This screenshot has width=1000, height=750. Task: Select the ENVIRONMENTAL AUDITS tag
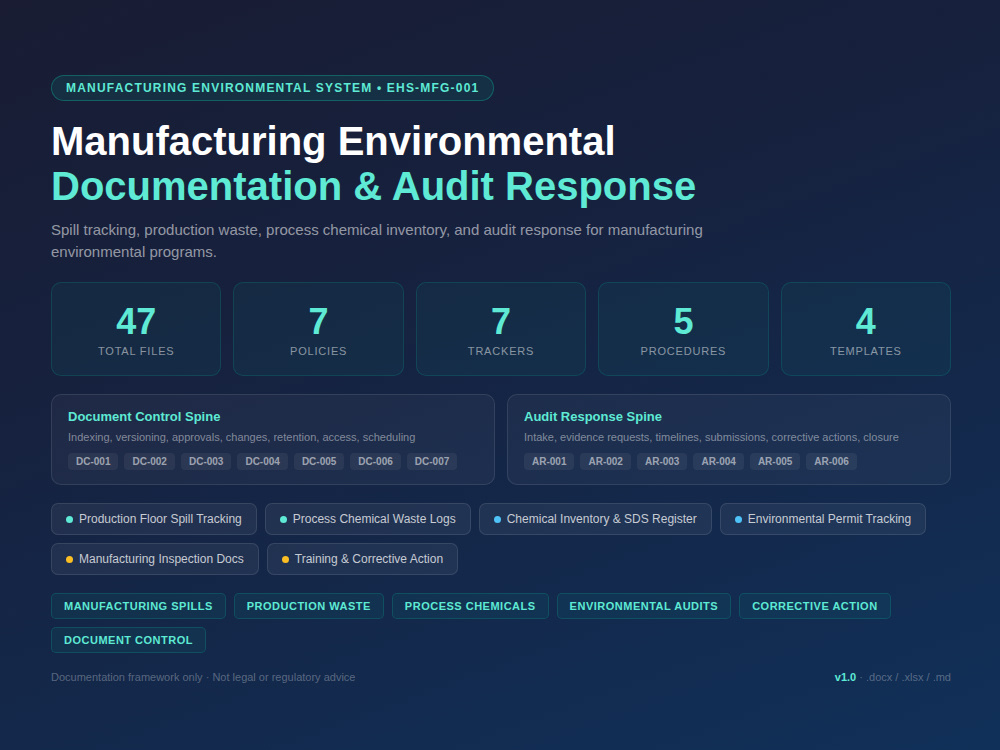pyautogui.click(x=643, y=606)
